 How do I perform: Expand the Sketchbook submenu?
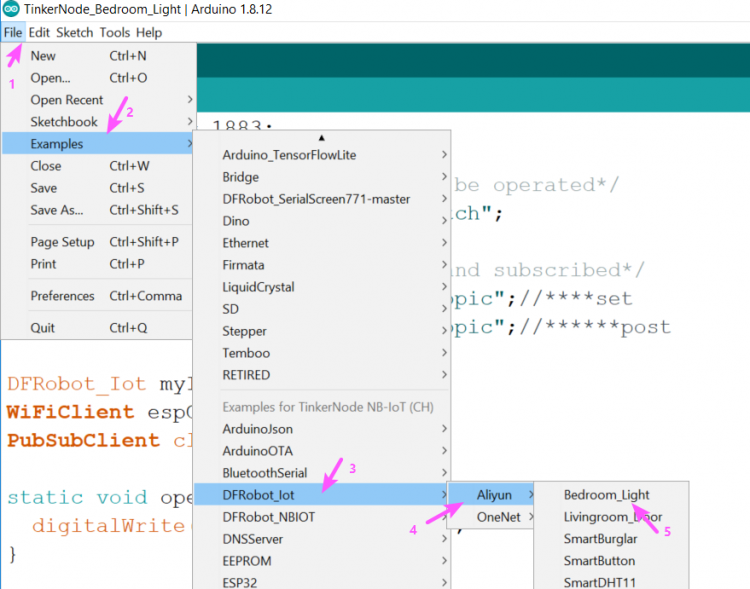tap(99, 122)
